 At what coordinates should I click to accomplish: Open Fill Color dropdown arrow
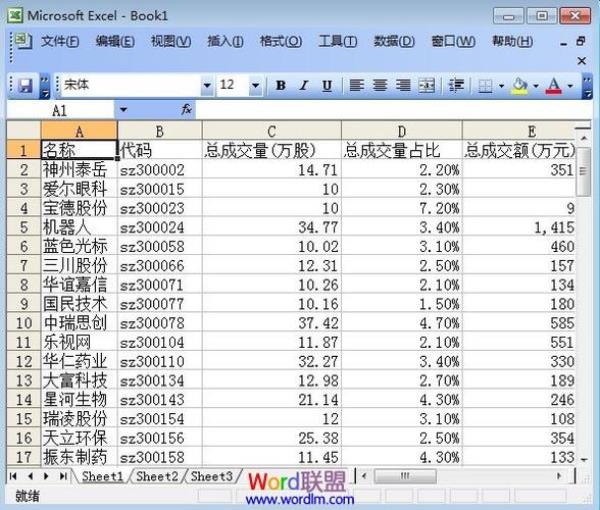tap(536, 86)
